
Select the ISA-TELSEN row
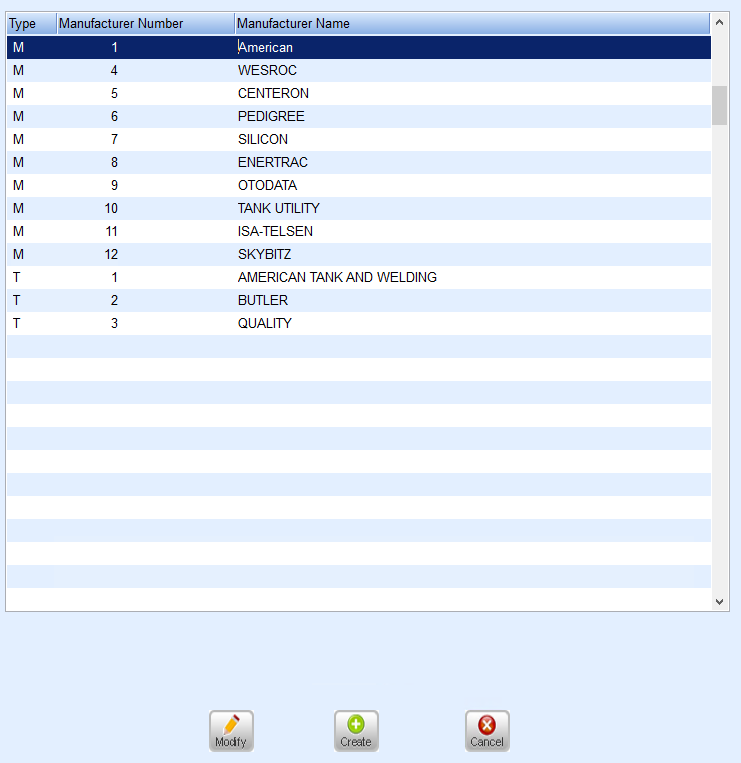(359, 232)
